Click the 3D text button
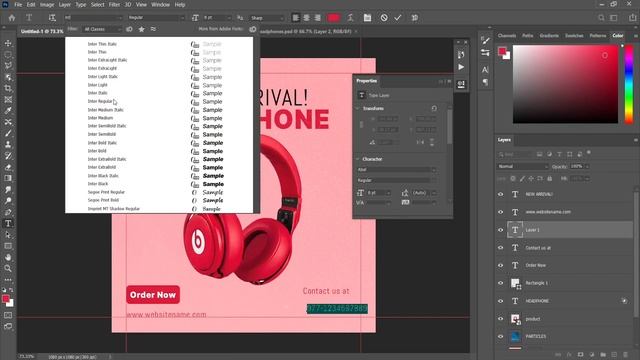640x360 pixels. [415, 18]
